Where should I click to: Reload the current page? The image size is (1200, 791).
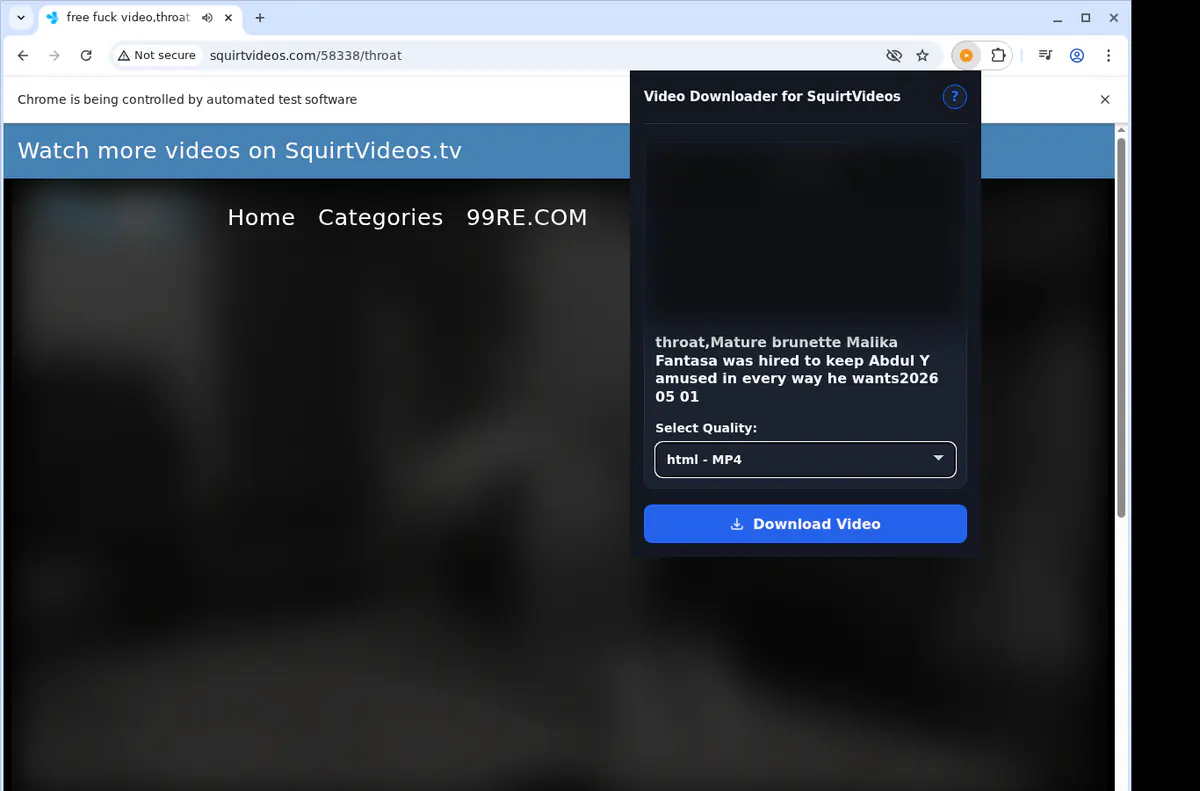pos(86,56)
